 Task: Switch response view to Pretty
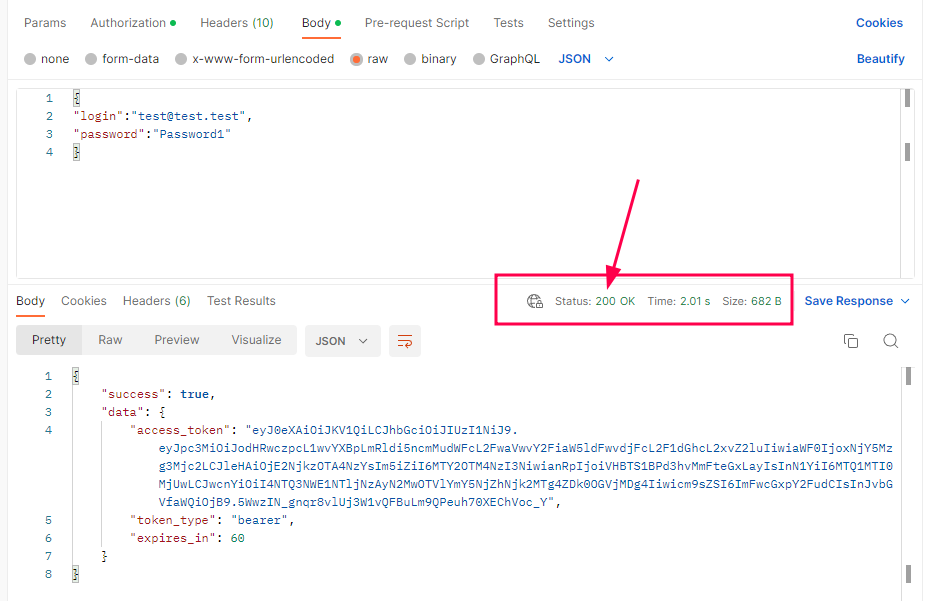click(49, 340)
